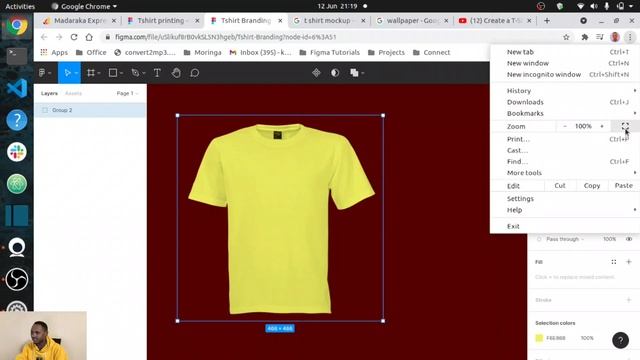The image size is (640, 360).
Task: Select the Text tool
Action: point(157,73)
